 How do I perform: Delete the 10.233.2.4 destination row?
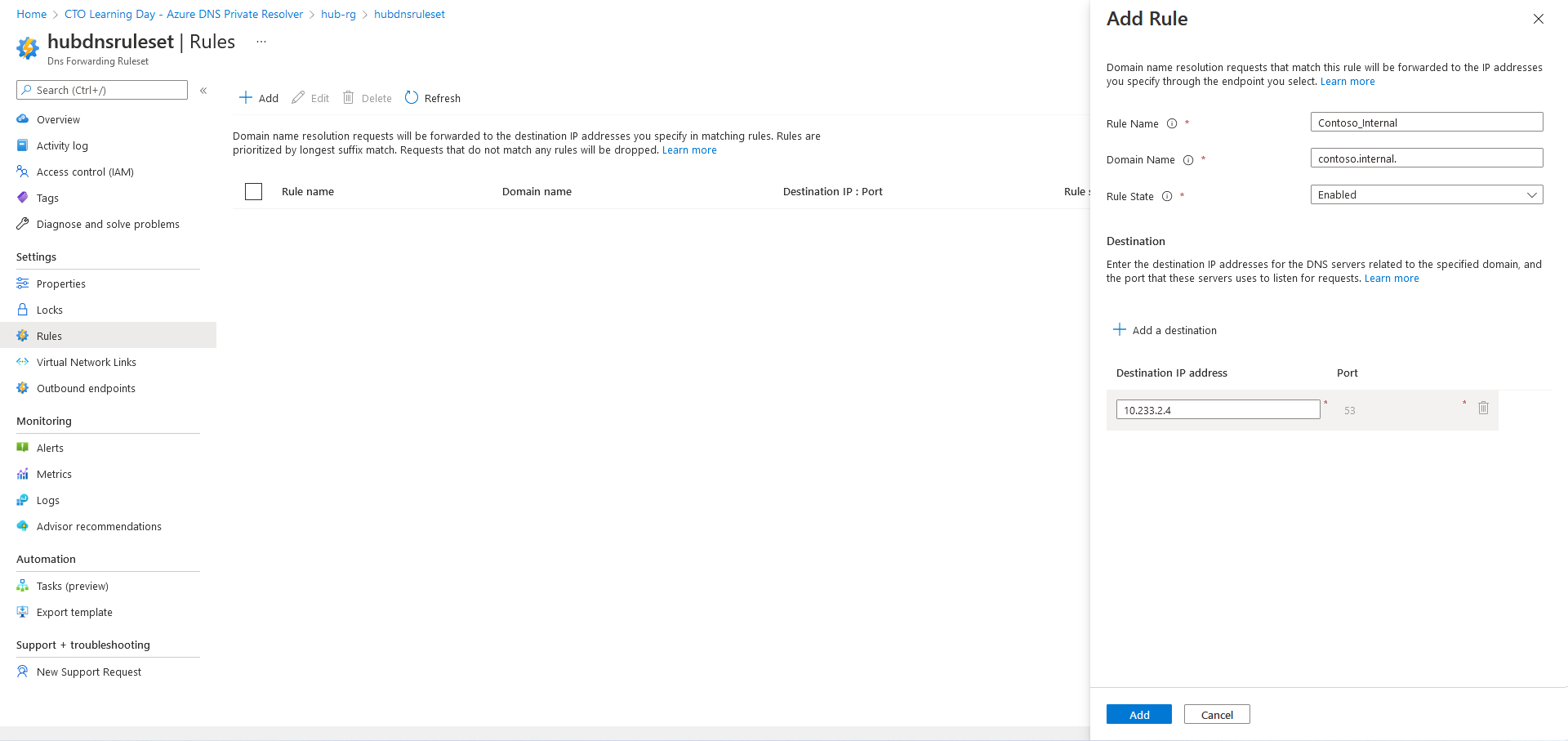pos(1483,408)
